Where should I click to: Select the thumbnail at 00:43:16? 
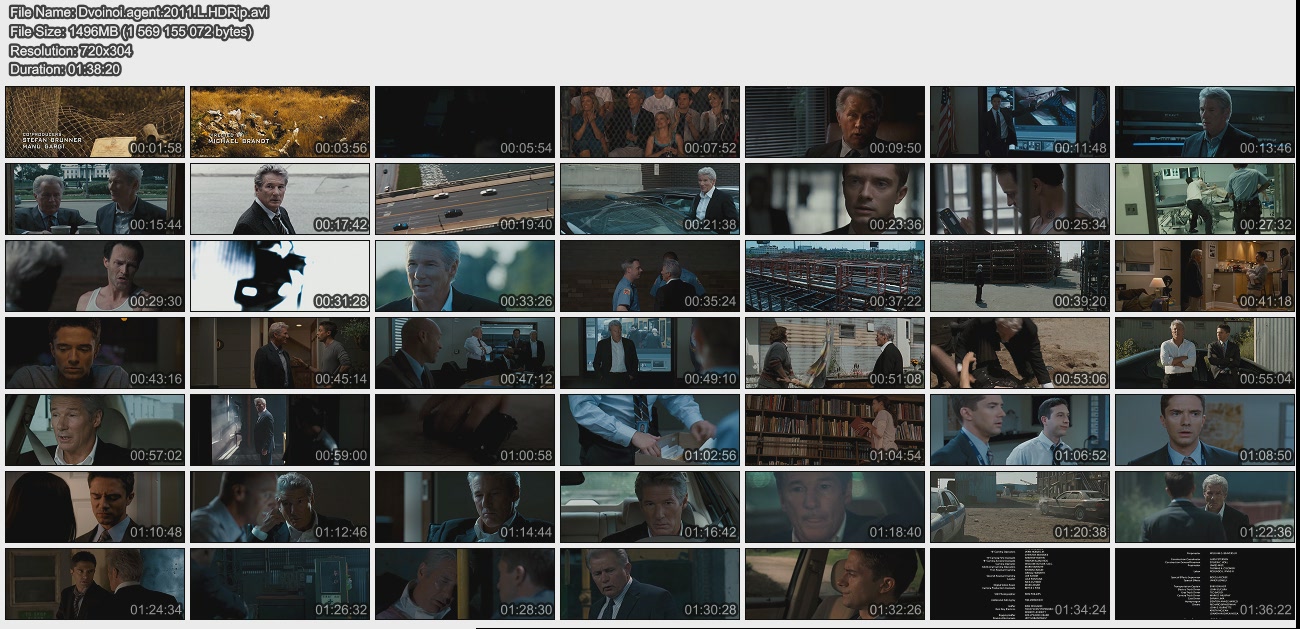click(95, 353)
